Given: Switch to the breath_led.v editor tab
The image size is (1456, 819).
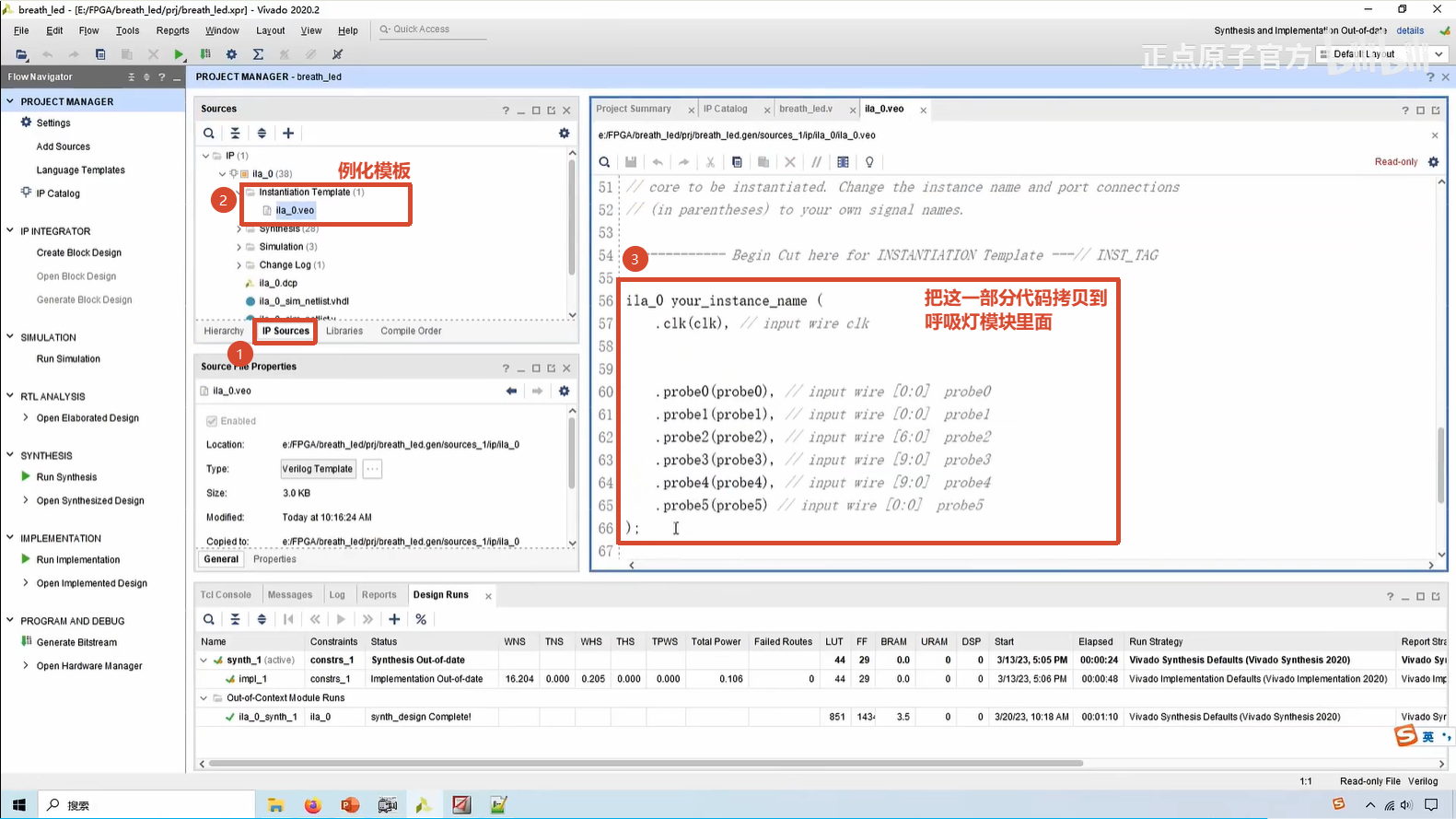Looking at the screenshot, I should pyautogui.click(x=806, y=109).
